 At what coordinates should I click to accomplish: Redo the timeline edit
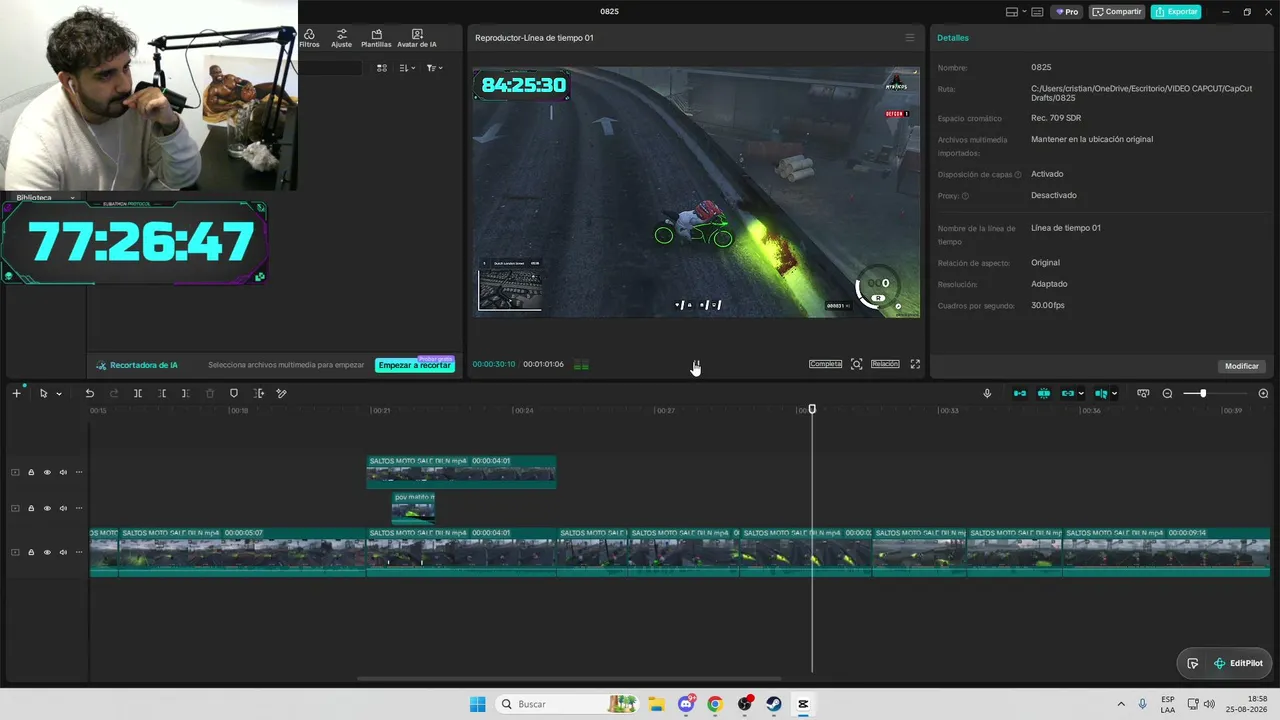point(114,393)
